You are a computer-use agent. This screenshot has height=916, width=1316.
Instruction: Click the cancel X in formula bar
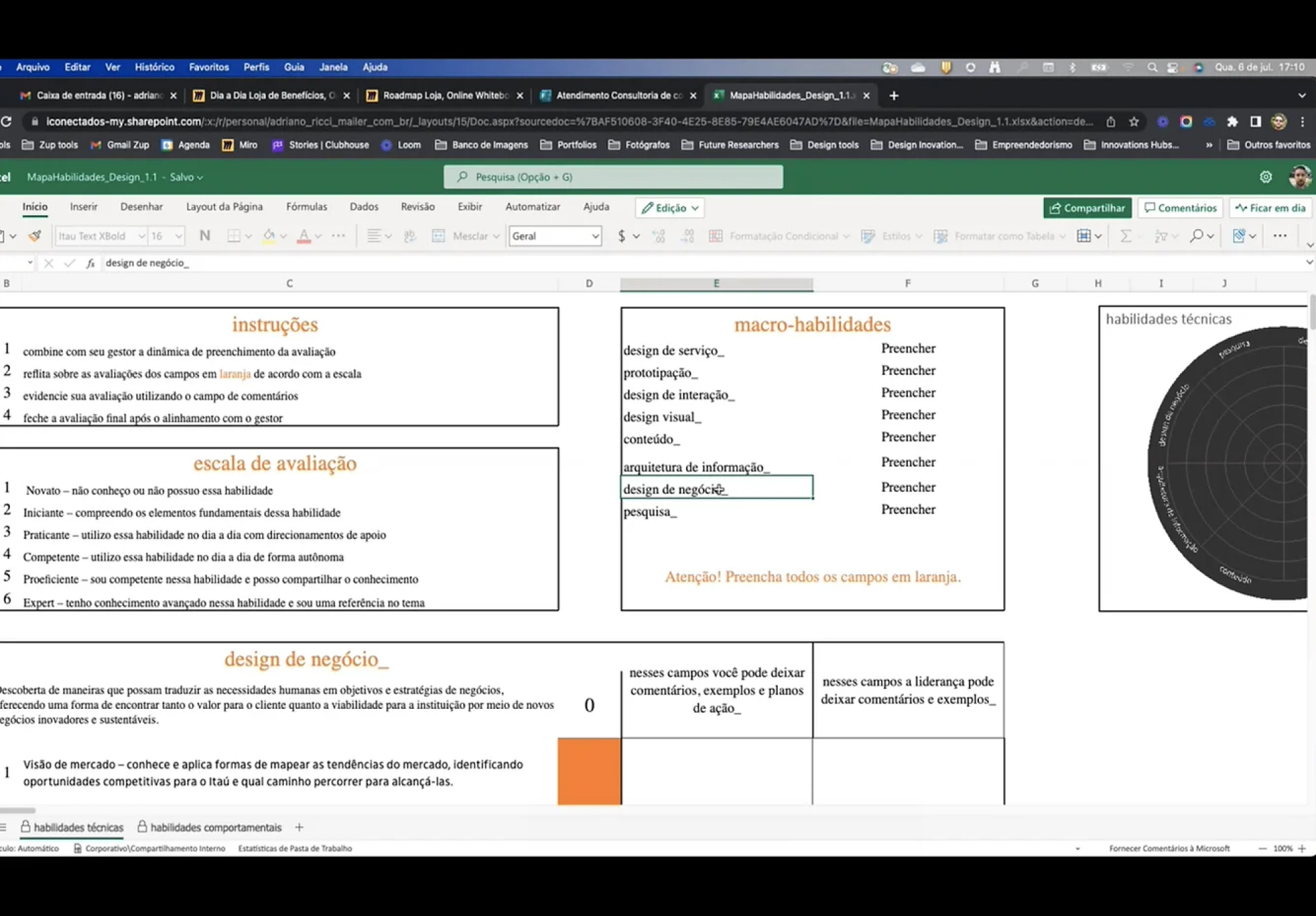coord(48,263)
